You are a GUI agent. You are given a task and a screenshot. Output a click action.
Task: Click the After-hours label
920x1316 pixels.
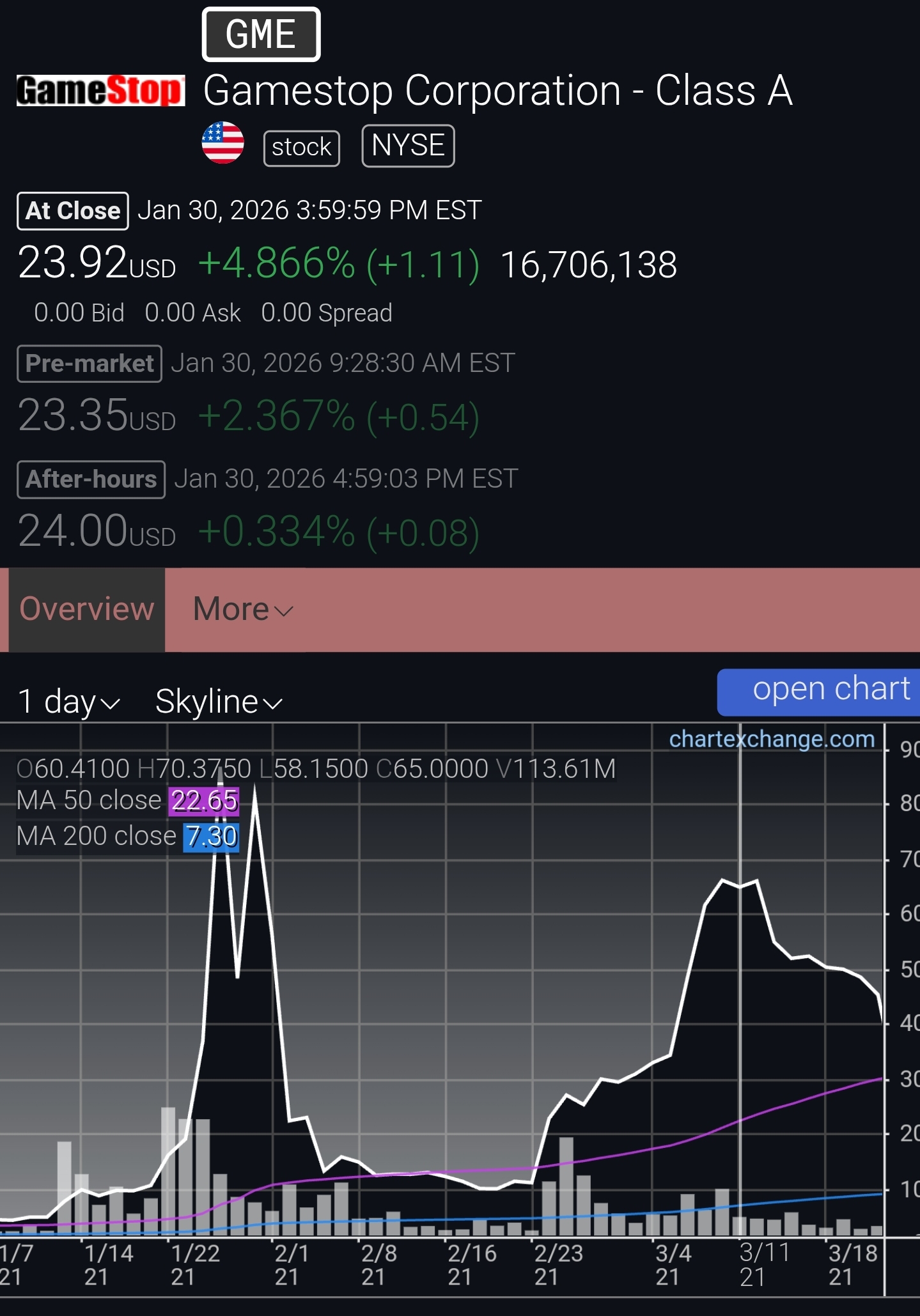click(91, 479)
